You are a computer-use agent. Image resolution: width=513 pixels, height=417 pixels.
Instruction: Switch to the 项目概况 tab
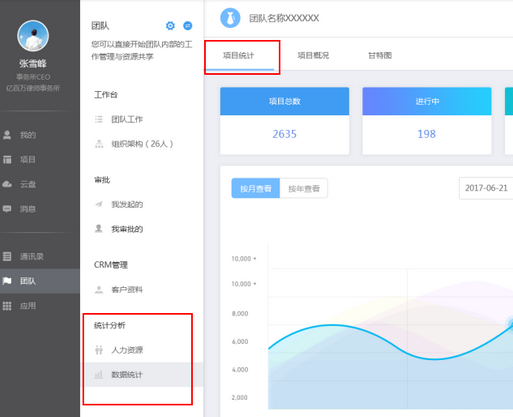point(313,55)
